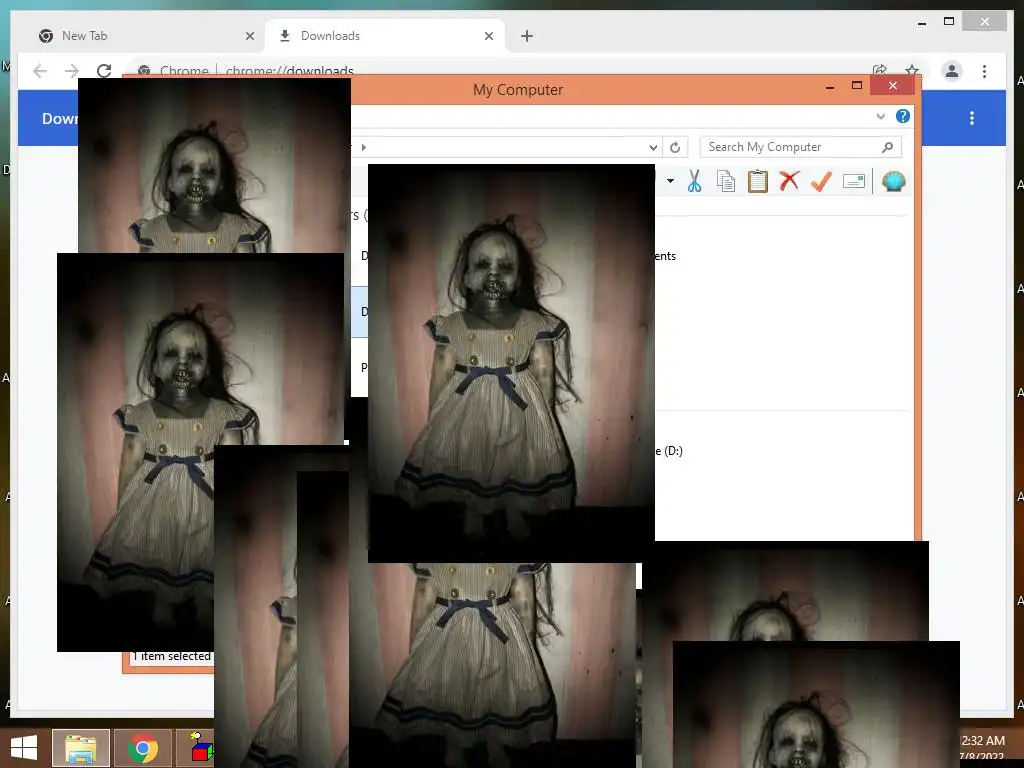Screen dimensions: 1024x768
Task: Share this page from address bar
Action: pos(880,70)
